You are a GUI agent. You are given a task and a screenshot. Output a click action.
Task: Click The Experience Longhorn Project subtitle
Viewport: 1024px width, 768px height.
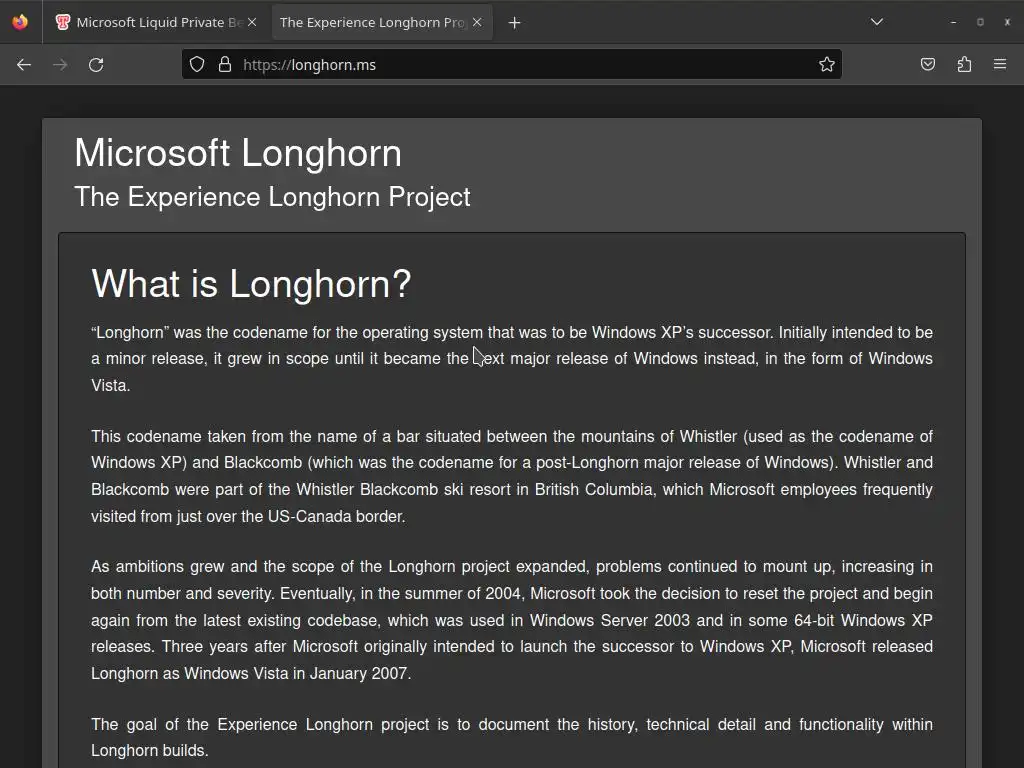click(x=272, y=197)
